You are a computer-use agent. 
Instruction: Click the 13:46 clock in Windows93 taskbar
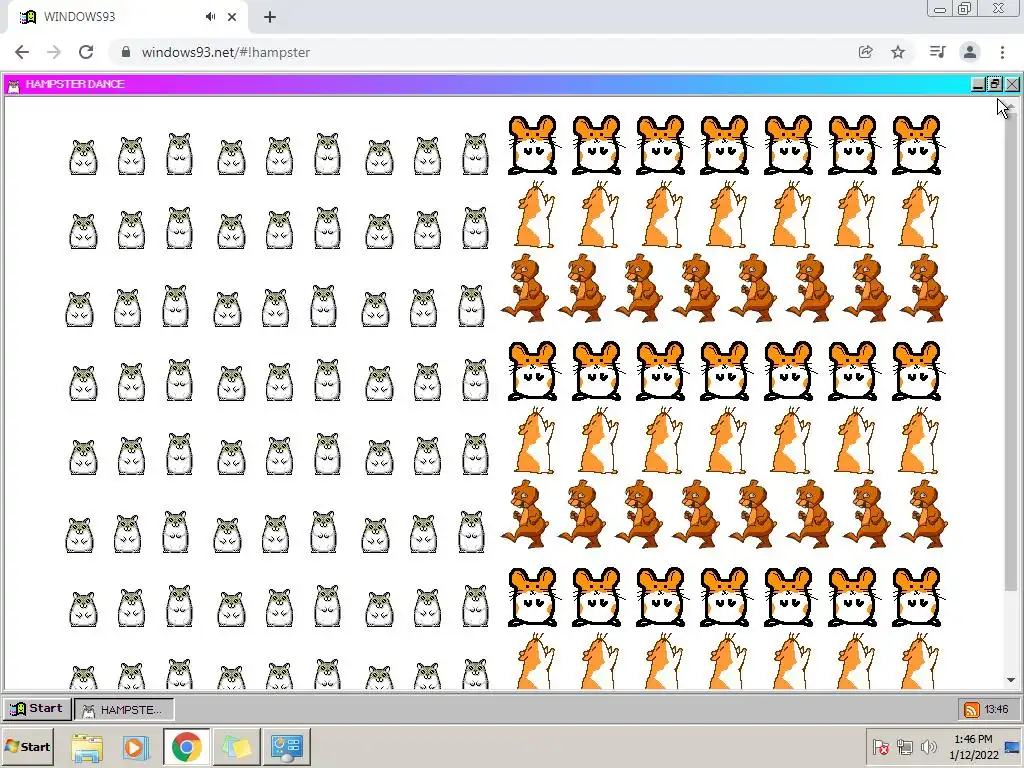(996, 709)
